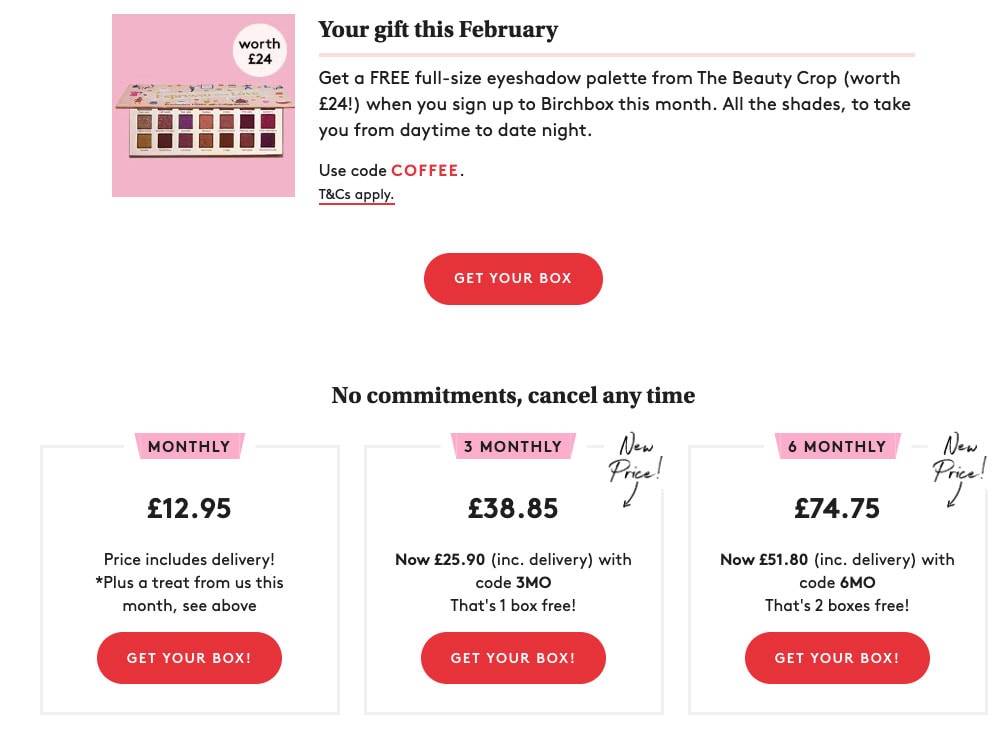Select the 6 Monthly GET YOUR BOX! button
Screen dimensions: 1005x735
(x=837, y=657)
